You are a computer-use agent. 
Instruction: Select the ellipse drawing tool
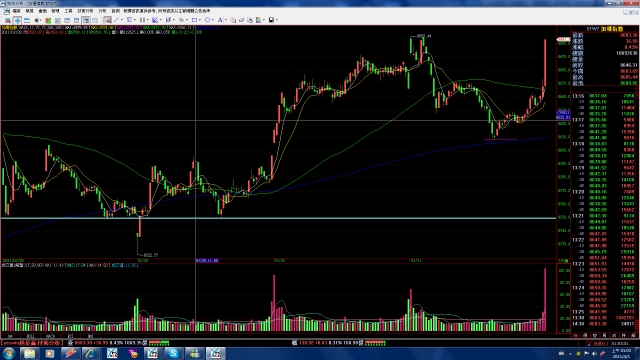pyautogui.click(x=207, y=20)
